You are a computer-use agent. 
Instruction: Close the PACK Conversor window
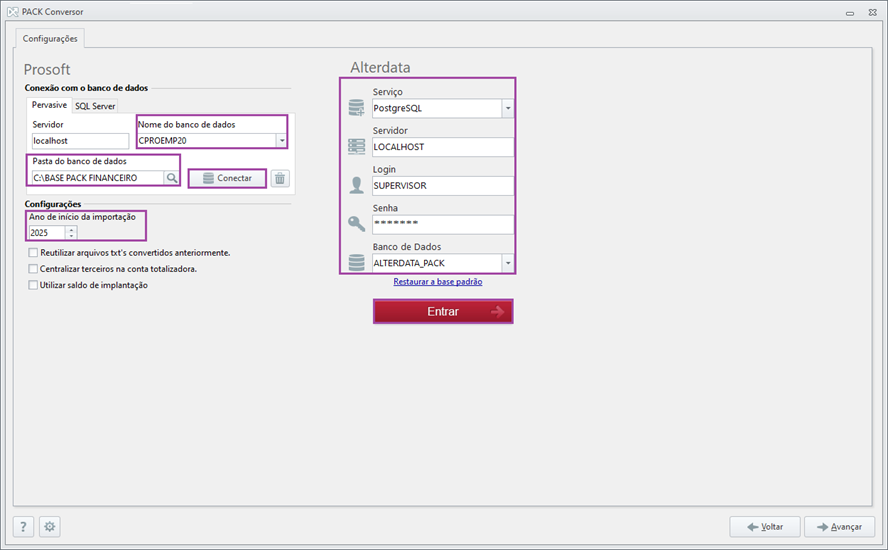pos(873,12)
